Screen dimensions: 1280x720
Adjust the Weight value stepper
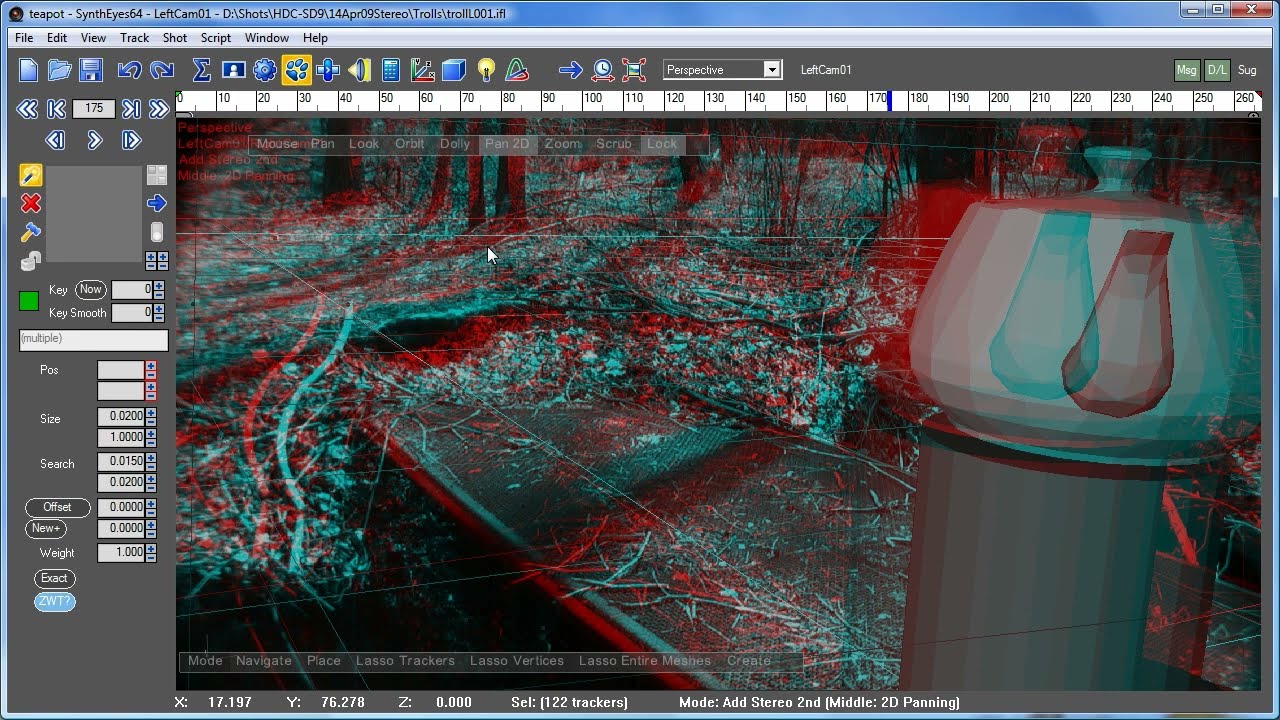pos(151,553)
